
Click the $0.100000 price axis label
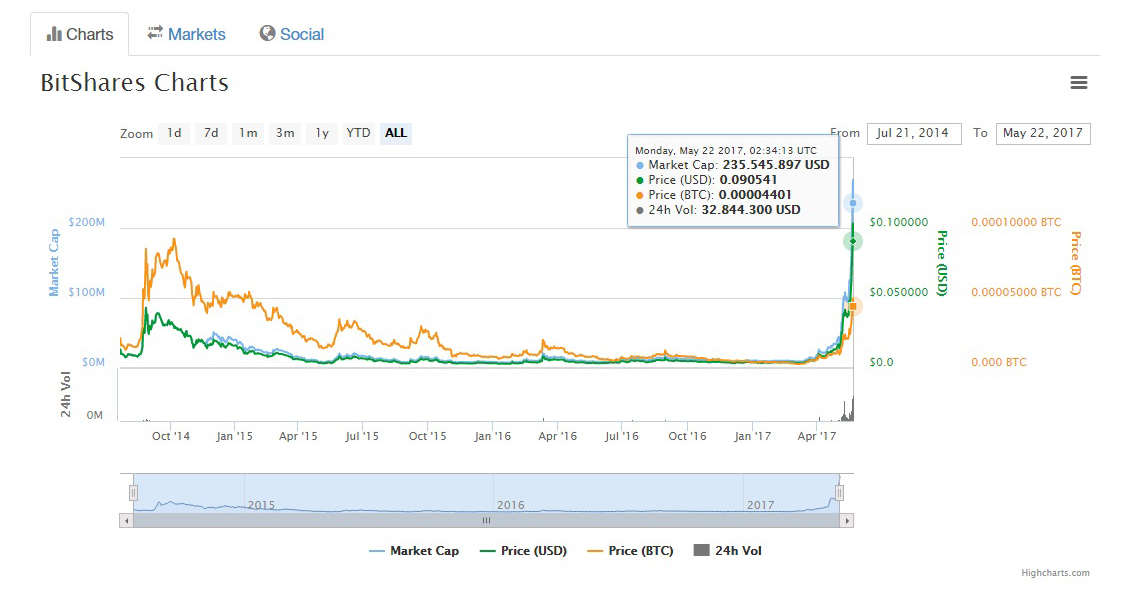pyautogui.click(x=899, y=222)
